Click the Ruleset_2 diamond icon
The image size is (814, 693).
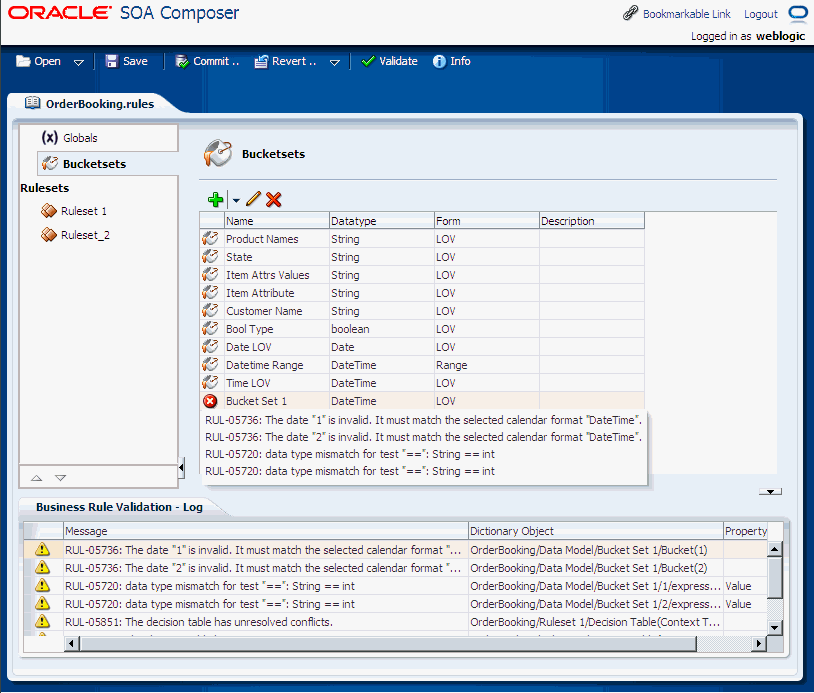point(49,235)
